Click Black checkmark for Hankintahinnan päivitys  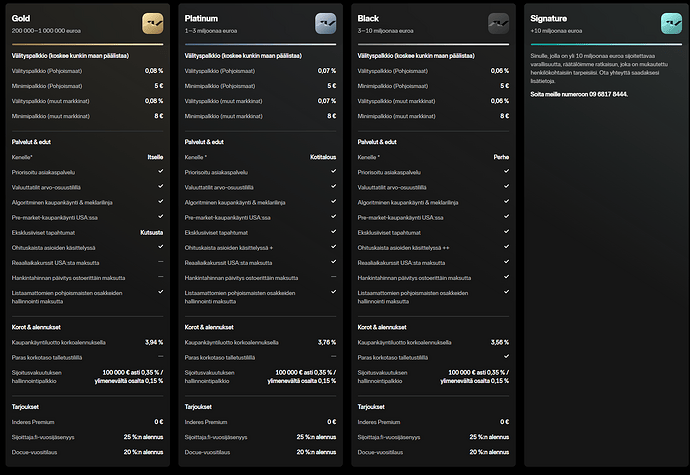pyautogui.click(x=506, y=277)
